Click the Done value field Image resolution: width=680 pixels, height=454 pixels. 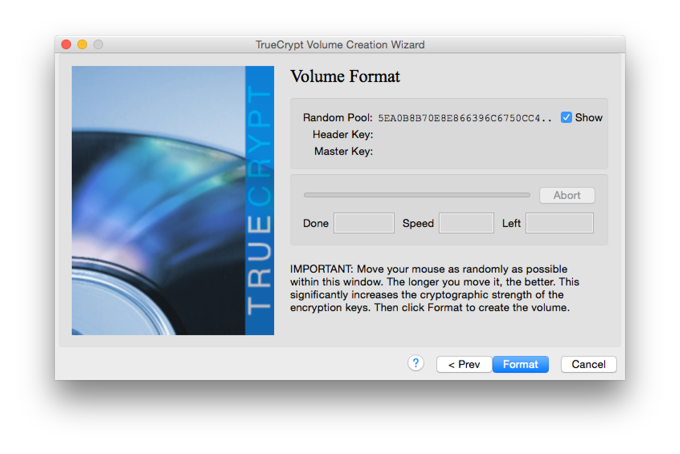click(364, 223)
